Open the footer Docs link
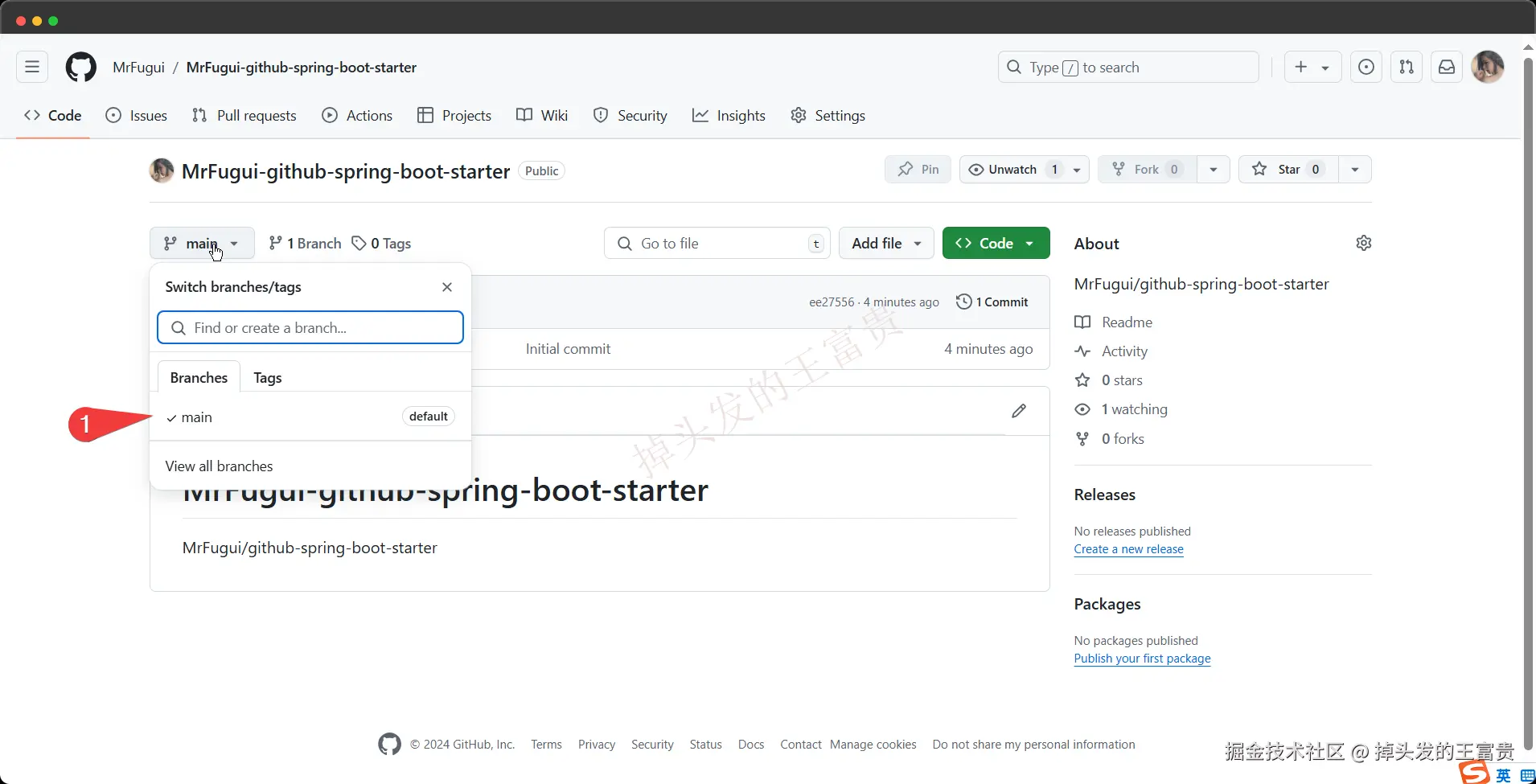Viewport: 1536px width, 784px height. pos(751,745)
